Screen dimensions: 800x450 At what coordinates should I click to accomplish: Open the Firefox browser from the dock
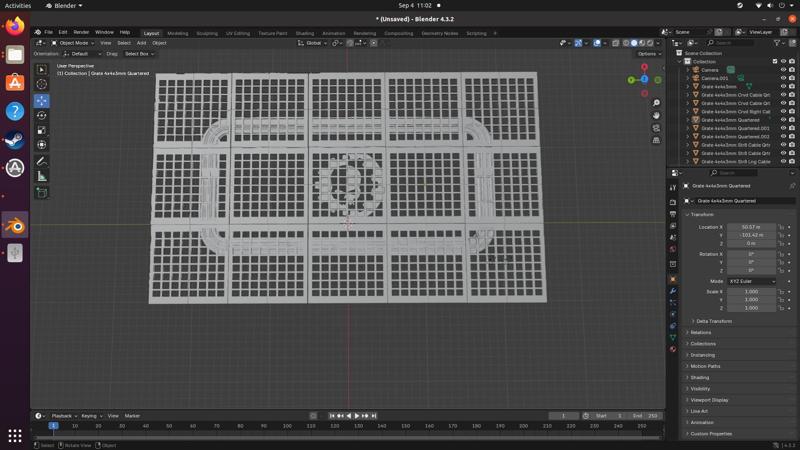pyautogui.click(x=15, y=27)
